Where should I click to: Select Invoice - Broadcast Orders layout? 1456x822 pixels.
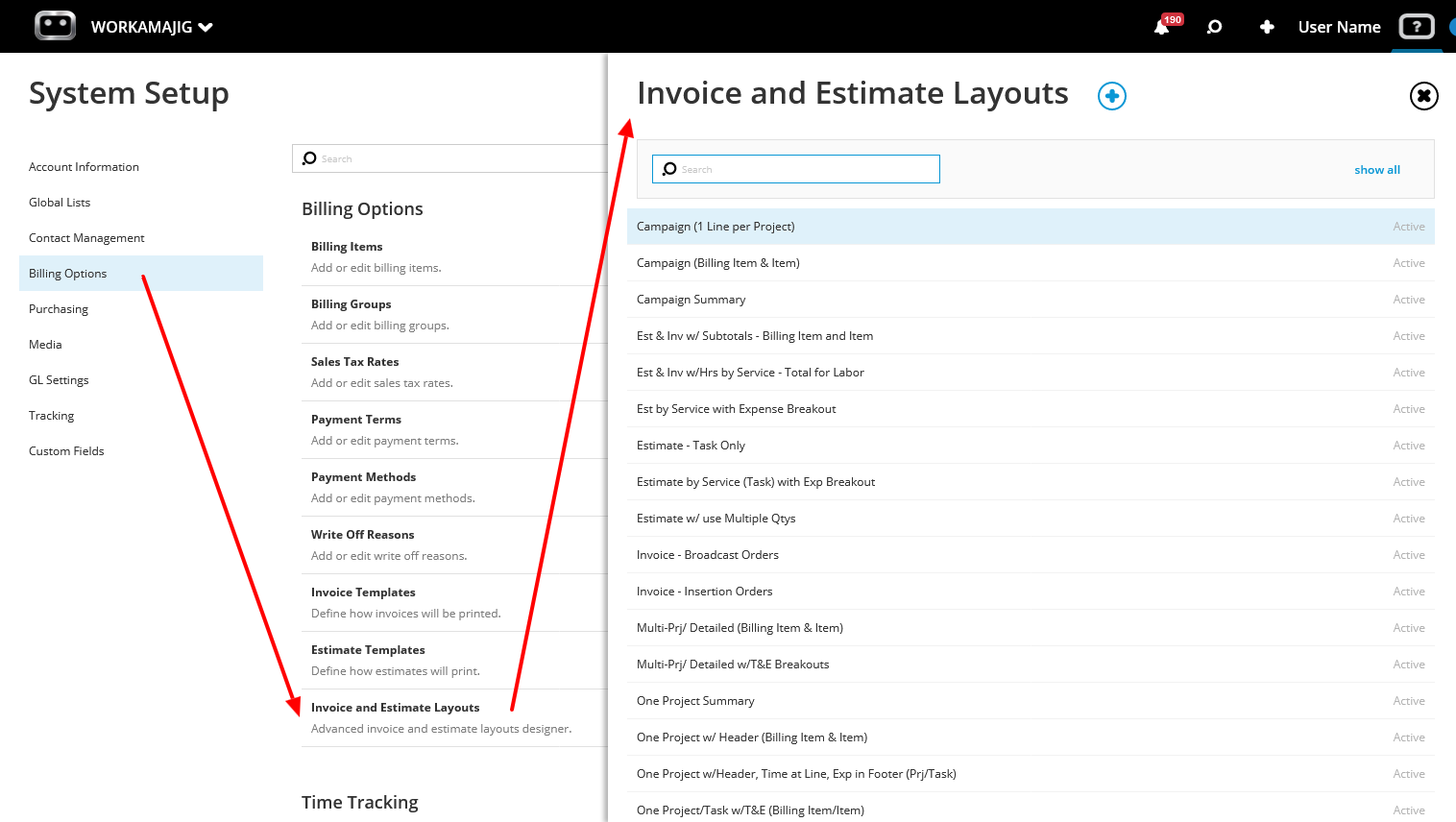(1031, 555)
